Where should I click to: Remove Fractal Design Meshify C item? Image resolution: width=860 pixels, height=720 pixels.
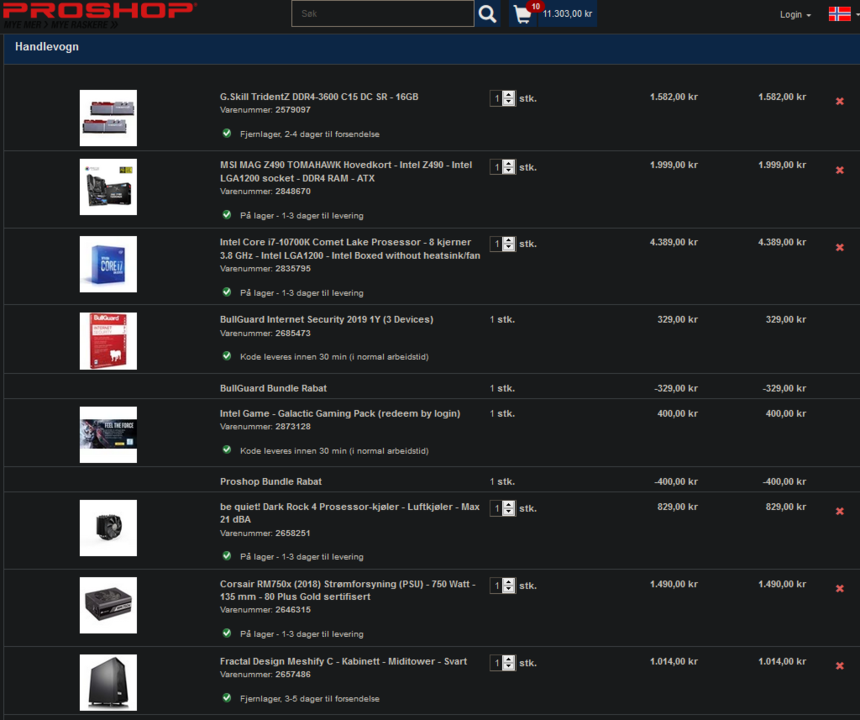point(839,666)
